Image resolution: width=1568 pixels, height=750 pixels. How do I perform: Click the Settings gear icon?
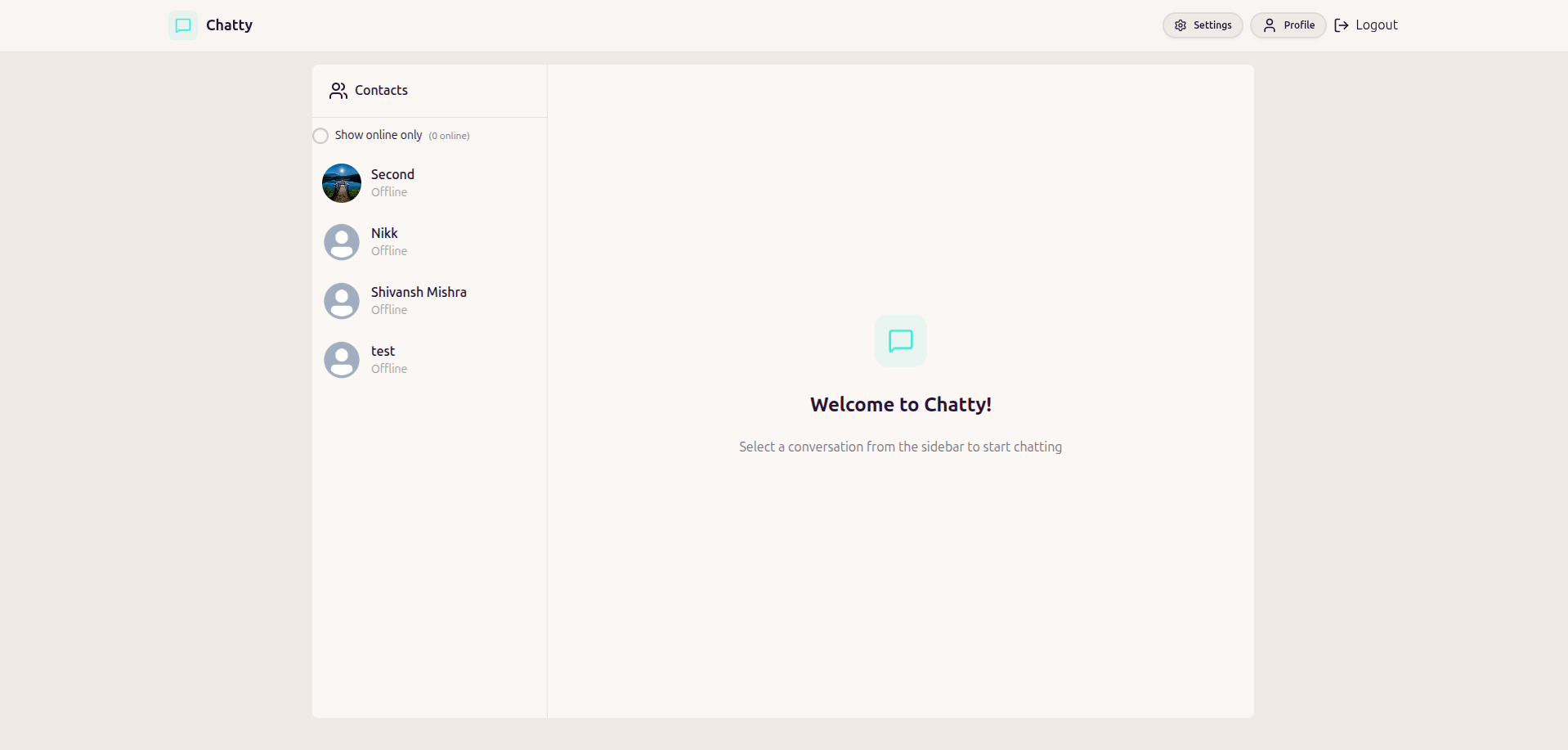[1180, 25]
